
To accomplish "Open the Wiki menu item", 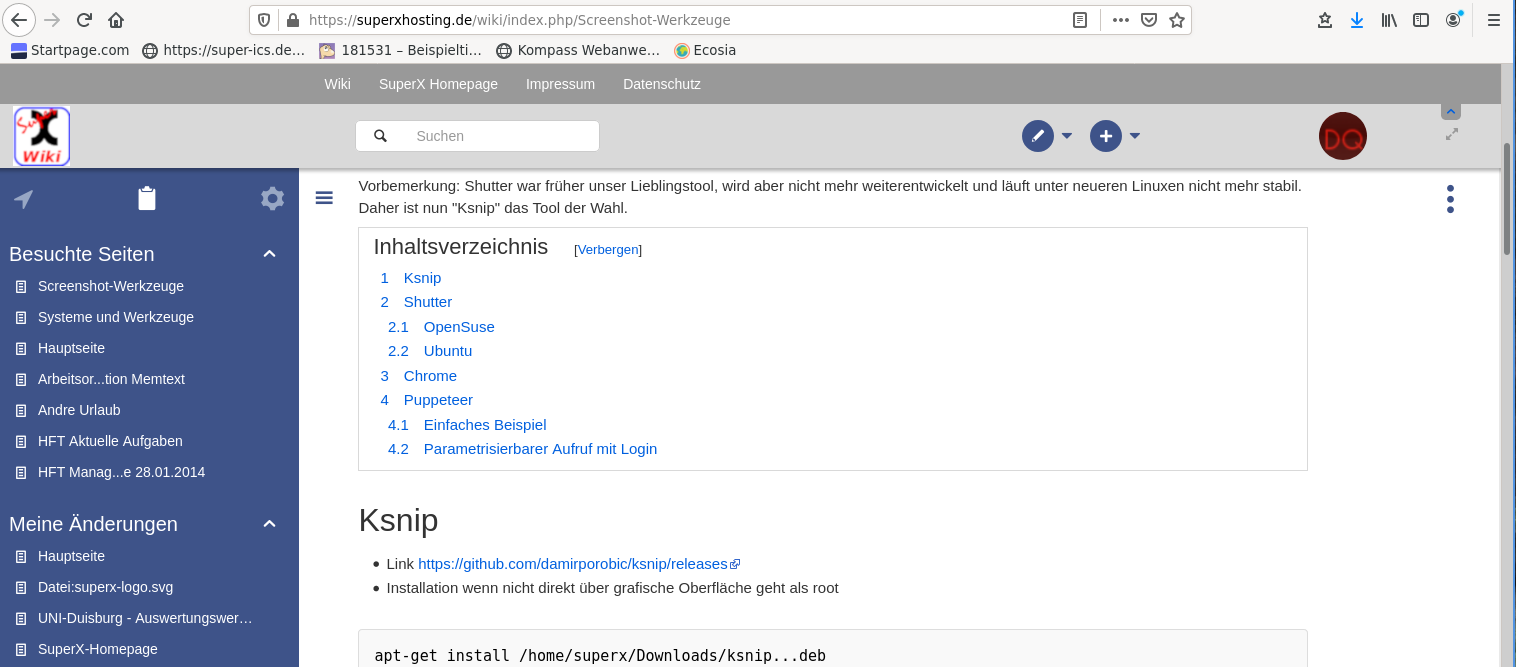I will click(x=337, y=84).
